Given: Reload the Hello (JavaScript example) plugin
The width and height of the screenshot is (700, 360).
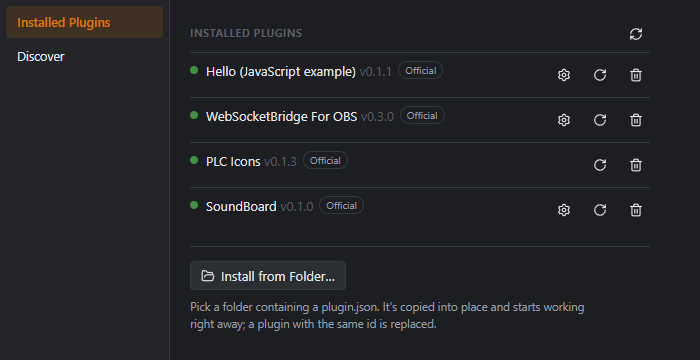Looking at the screenshot, I should tap(600, 75).
